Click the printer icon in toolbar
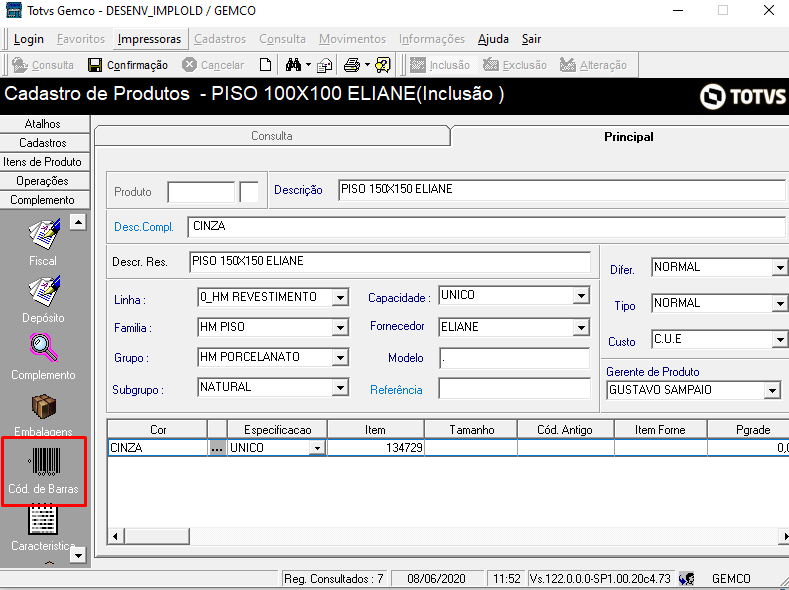 352,65
